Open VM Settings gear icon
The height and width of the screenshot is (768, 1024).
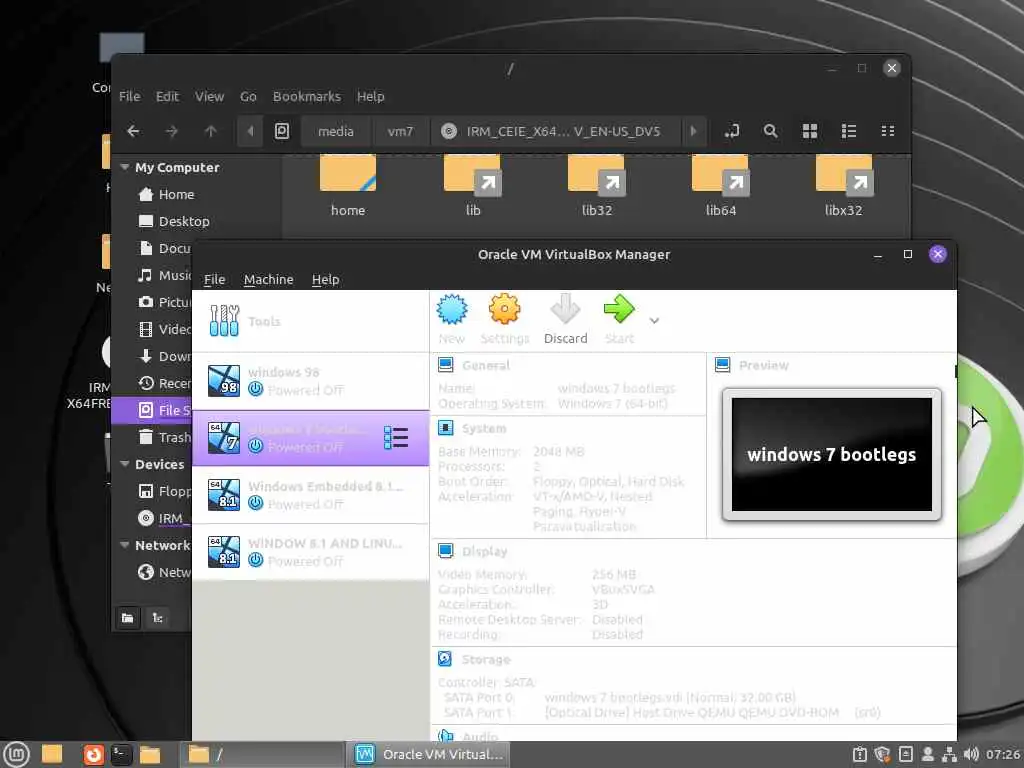(504, 319)
